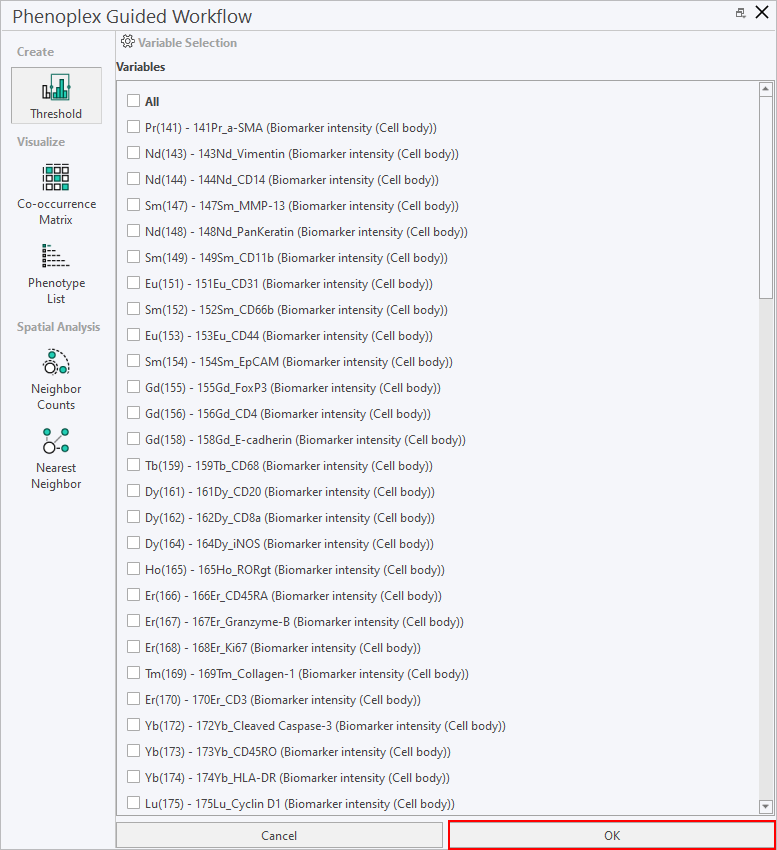Check the 143Nd_Vimentin variable
Viewport: 777px width, 850px height.
[133, 153]
